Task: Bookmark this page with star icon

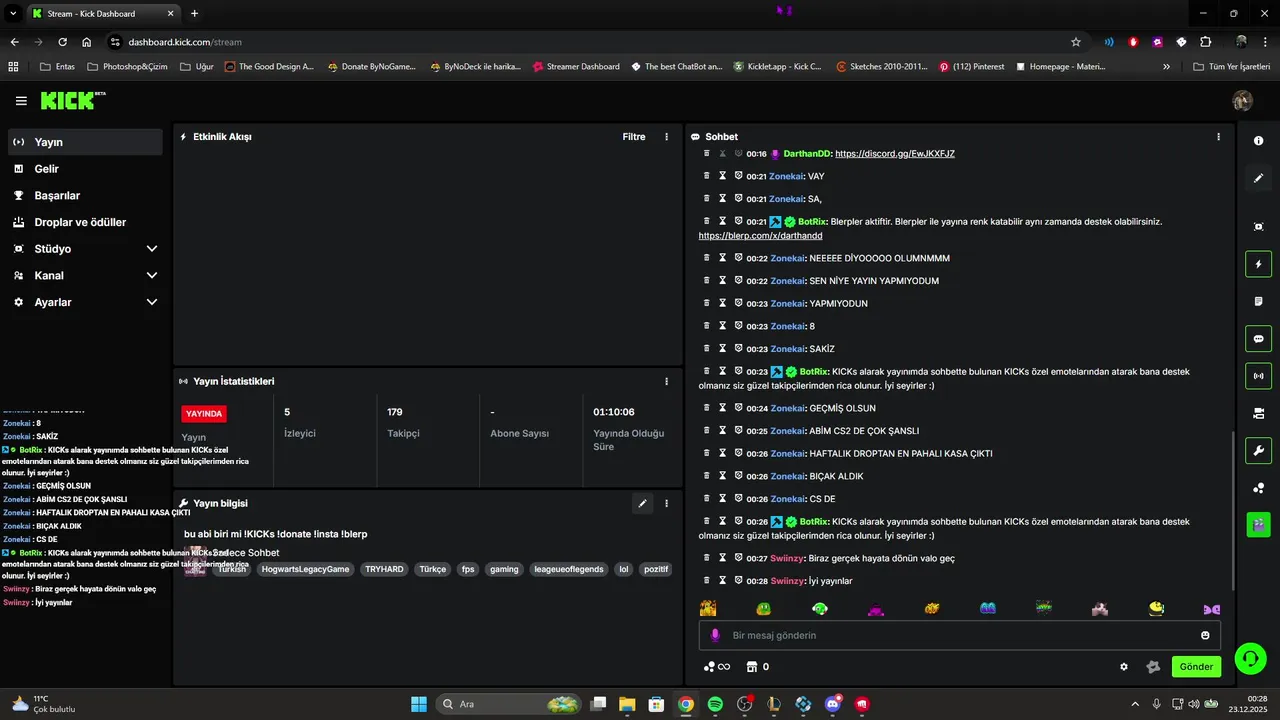Action: (x=1076, y=42)
